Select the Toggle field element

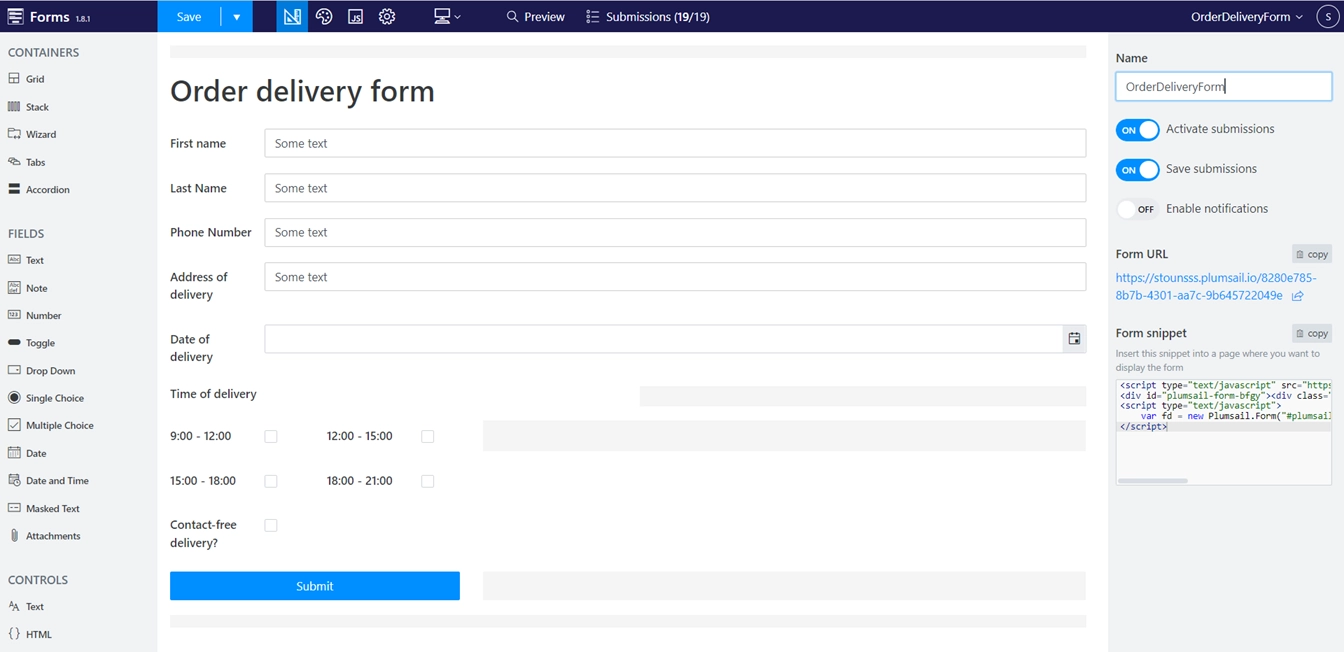pyautogui.click(x=32, y=343)
